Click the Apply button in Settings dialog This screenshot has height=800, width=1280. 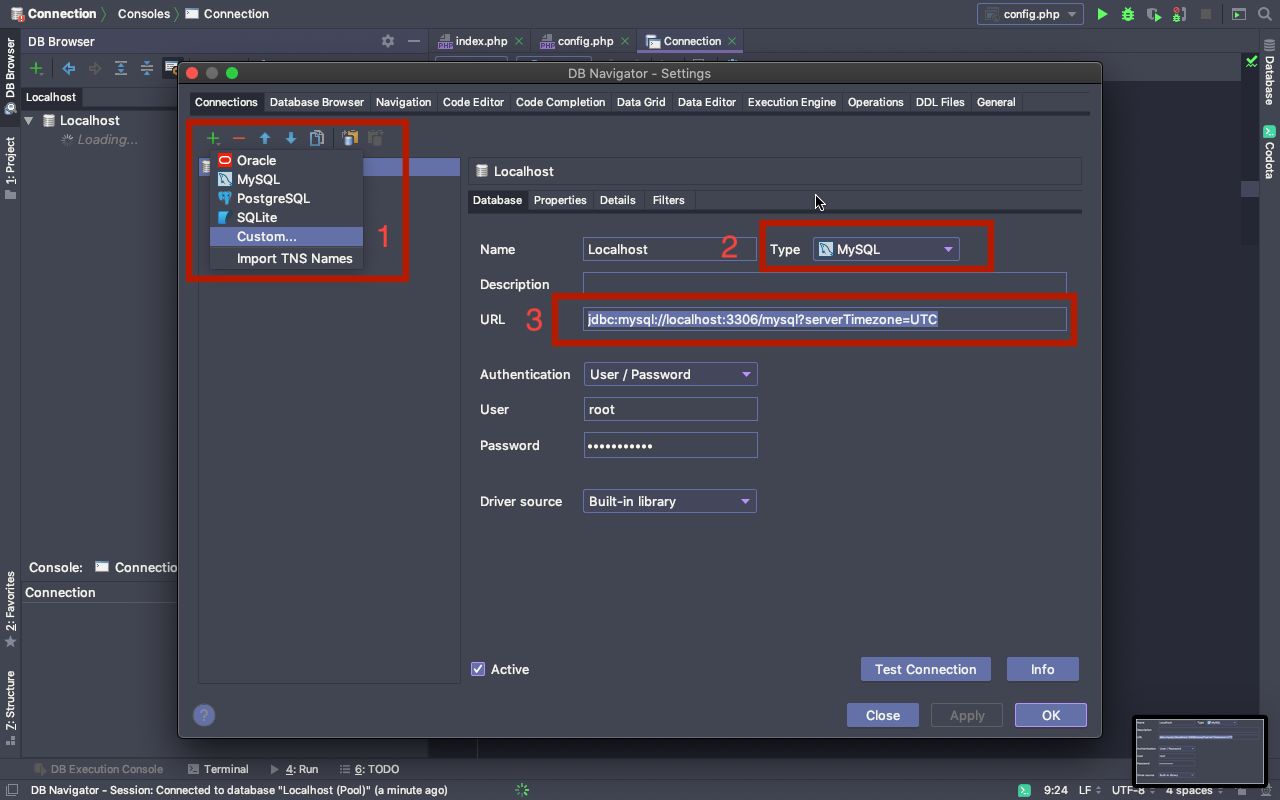[x=967, y=715]
